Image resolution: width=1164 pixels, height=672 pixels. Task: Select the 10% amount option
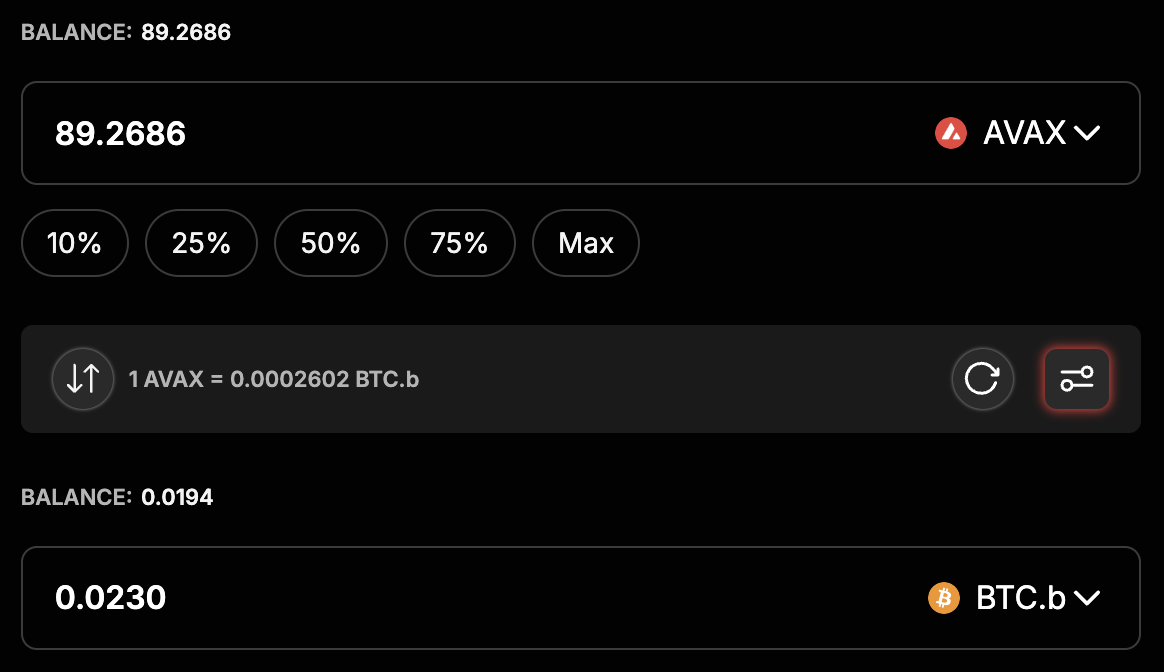[x=75, y=242]
